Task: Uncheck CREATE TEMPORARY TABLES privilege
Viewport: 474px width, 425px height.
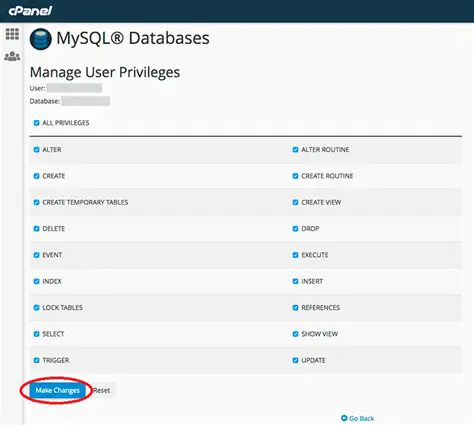Action: tap(37, 202)
